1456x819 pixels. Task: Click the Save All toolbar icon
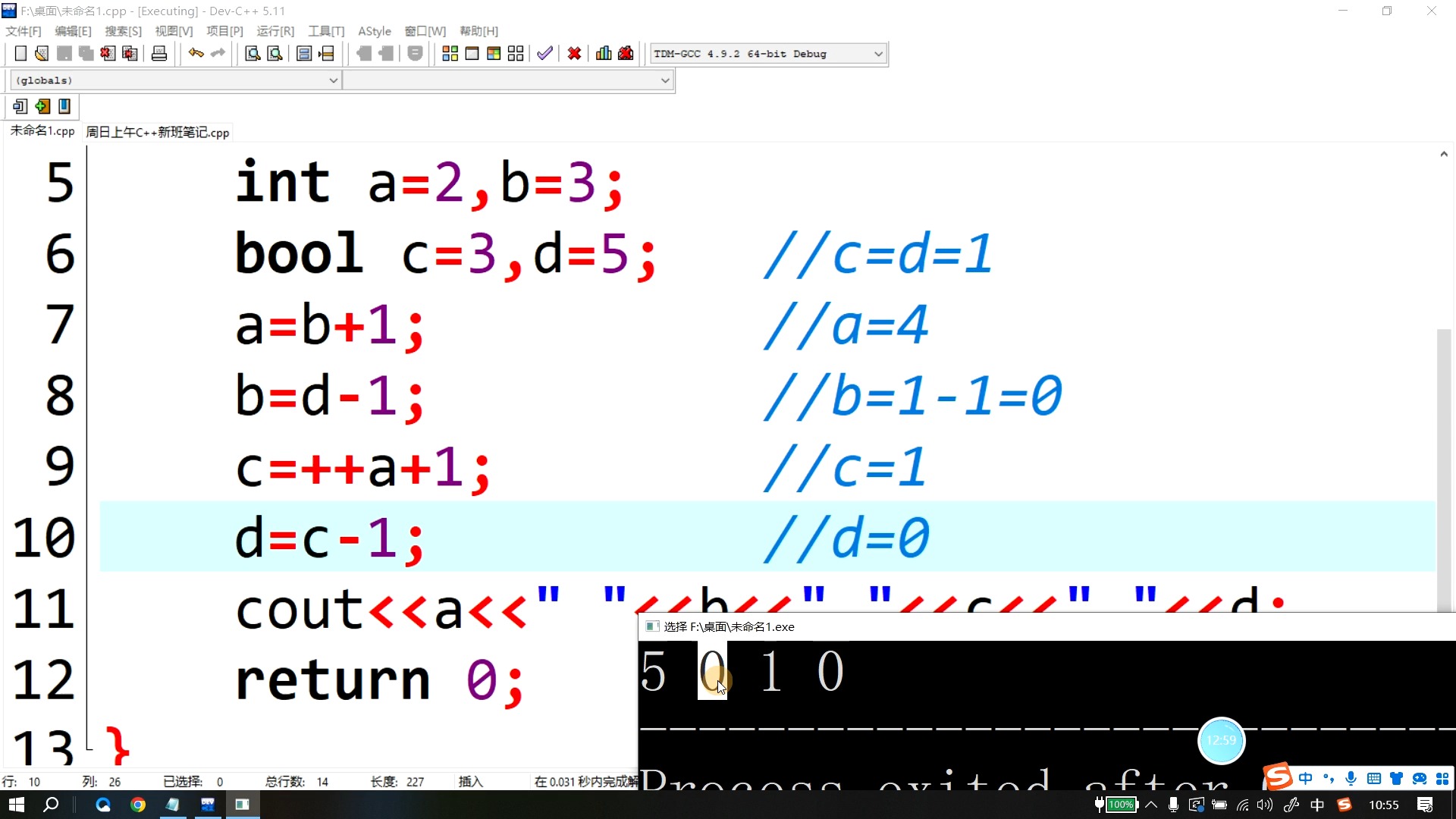click(86, 54)
